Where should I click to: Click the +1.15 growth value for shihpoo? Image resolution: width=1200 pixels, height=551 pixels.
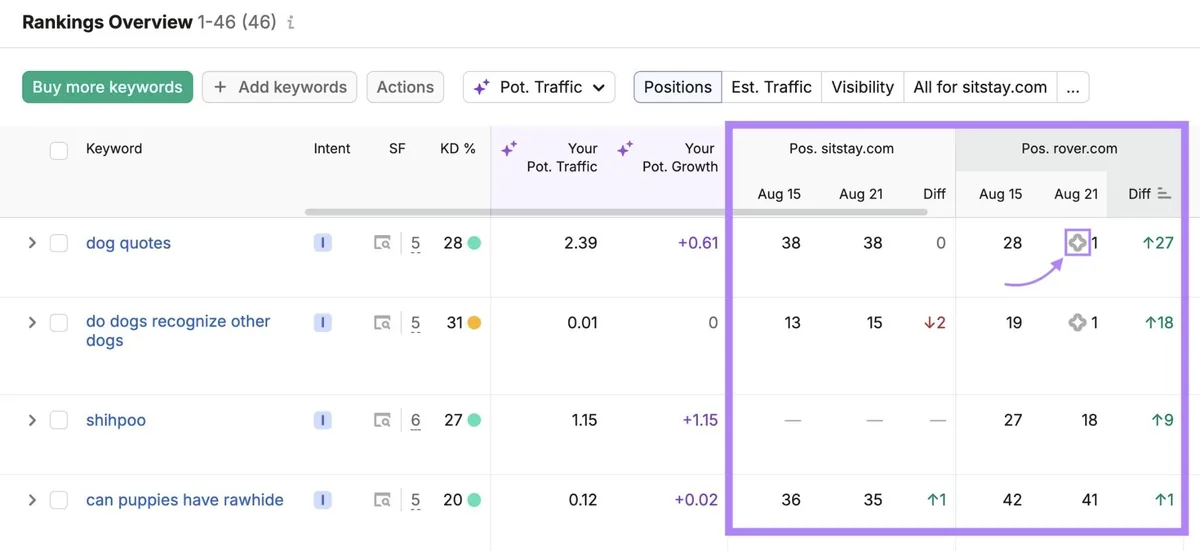pos(700,420)
